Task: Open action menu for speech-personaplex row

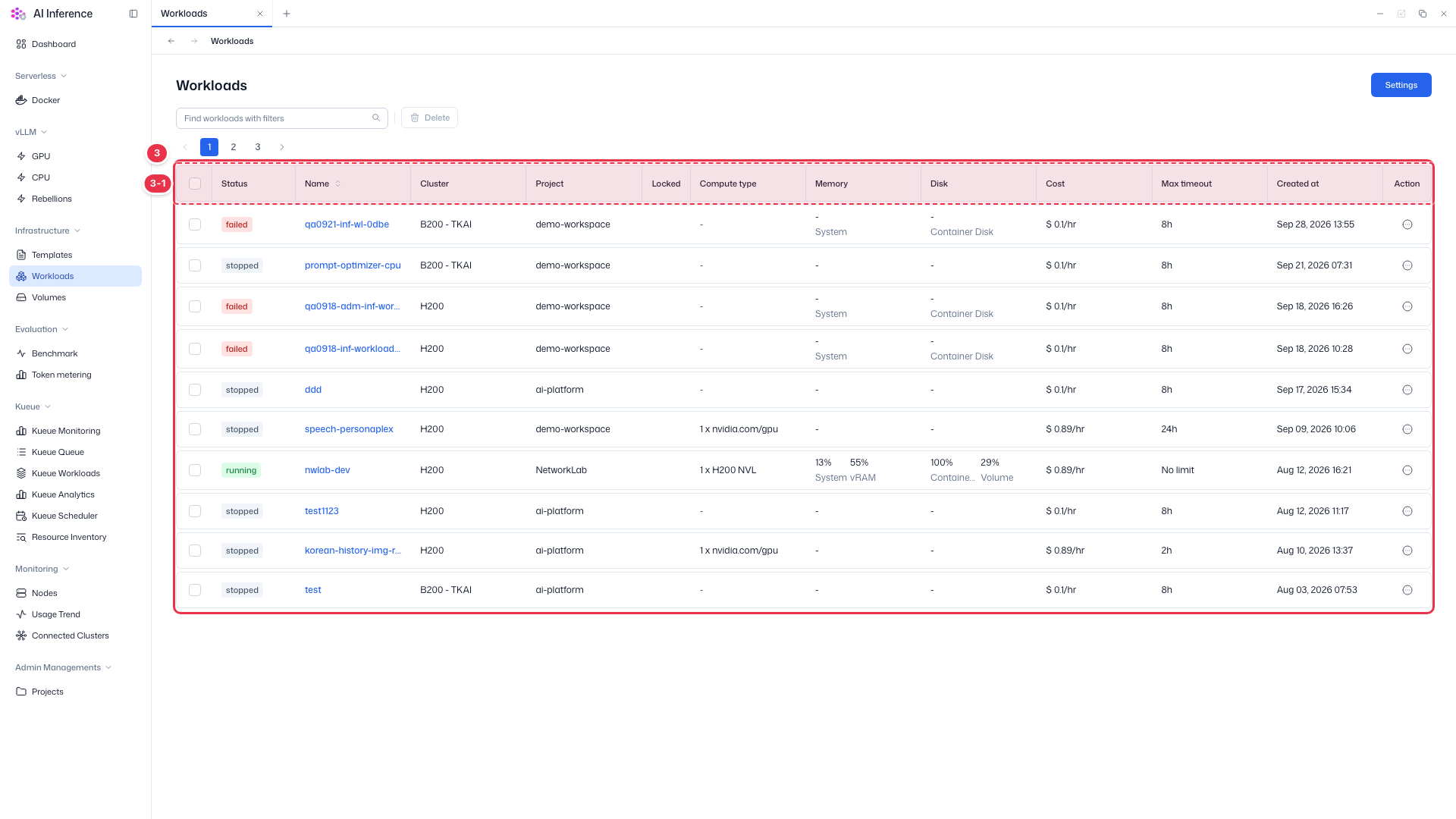Action: click(1407, 429)
